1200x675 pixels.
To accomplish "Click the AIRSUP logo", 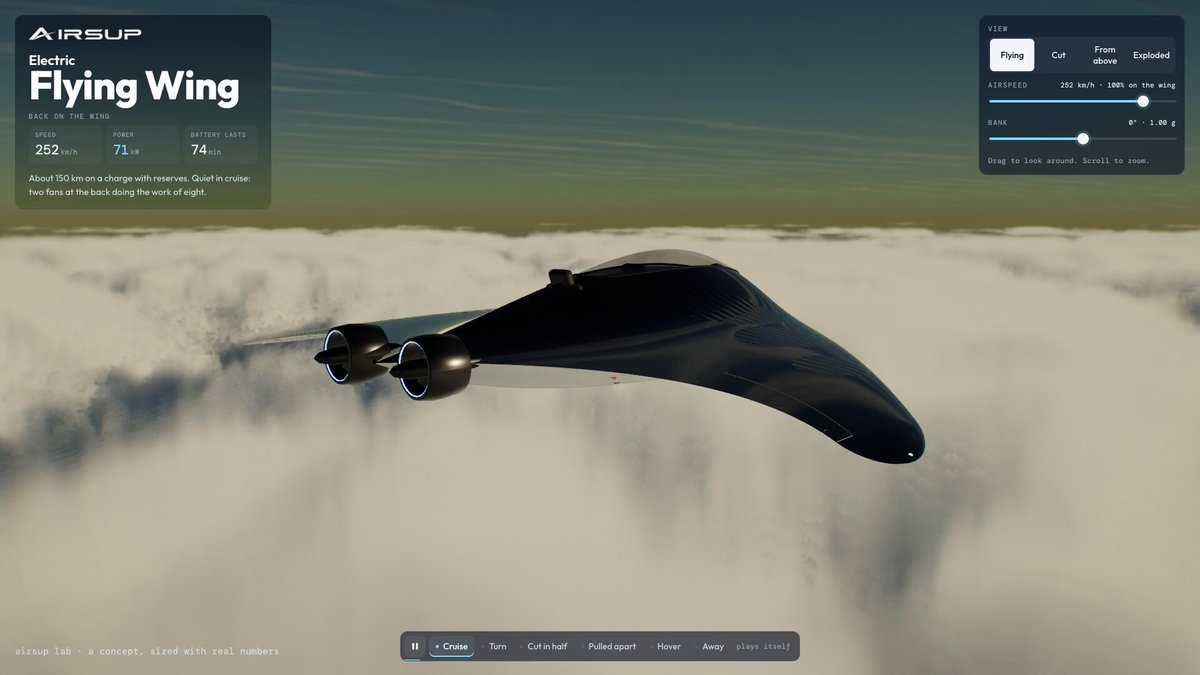I will (x=85, y=34).
